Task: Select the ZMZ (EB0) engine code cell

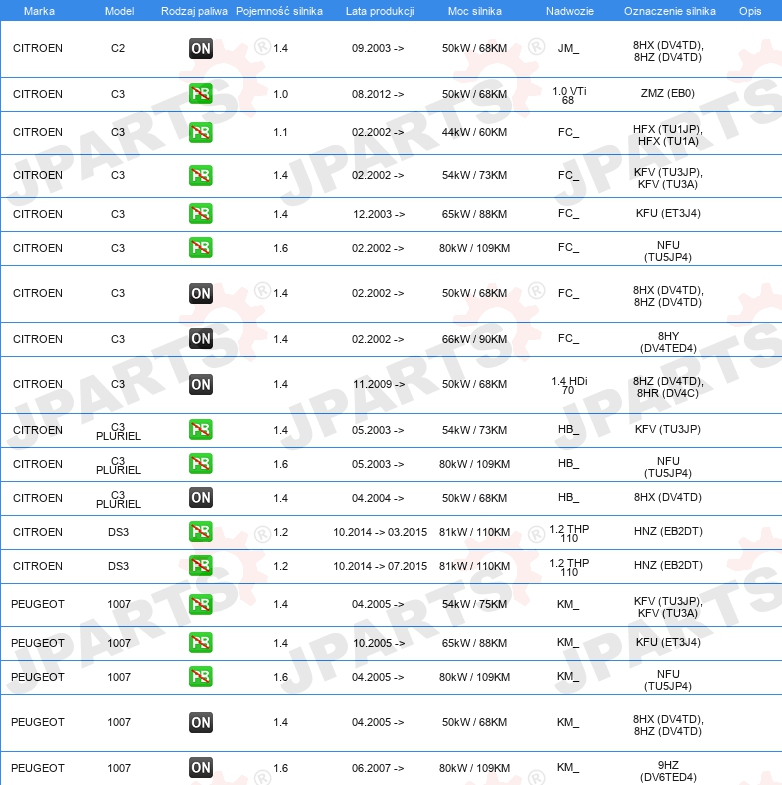Action: (x=668, y=93)
